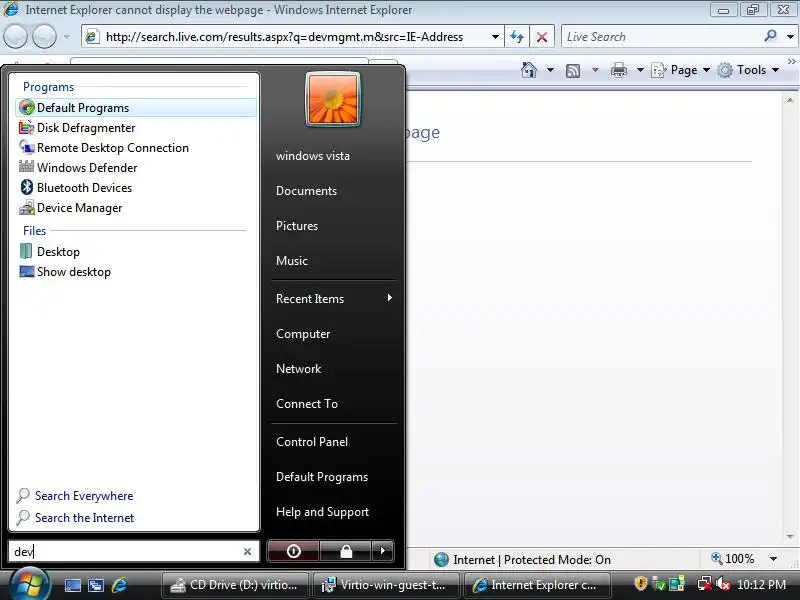Open Help and Support

(x=322, y=512)
